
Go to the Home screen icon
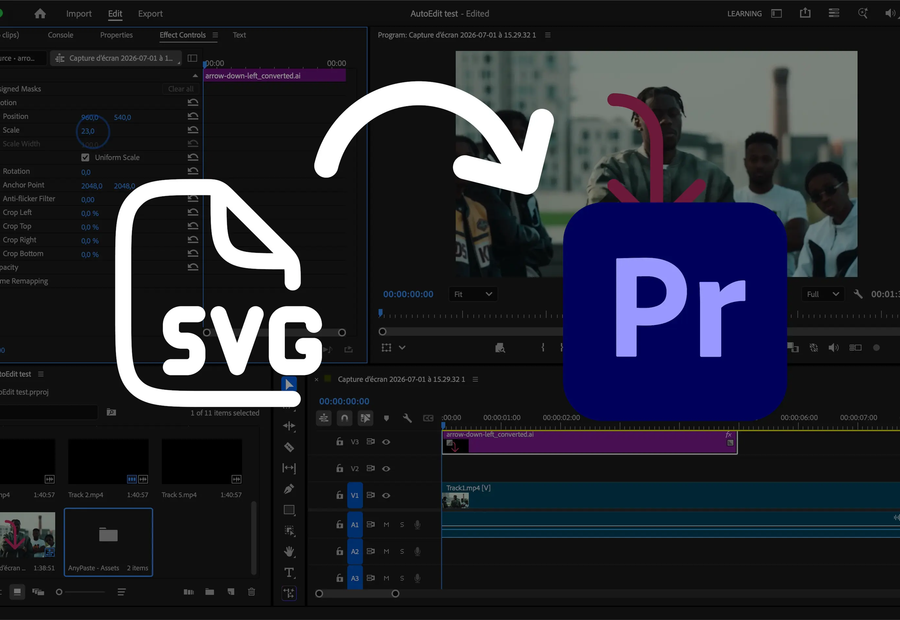pos(40,14)
